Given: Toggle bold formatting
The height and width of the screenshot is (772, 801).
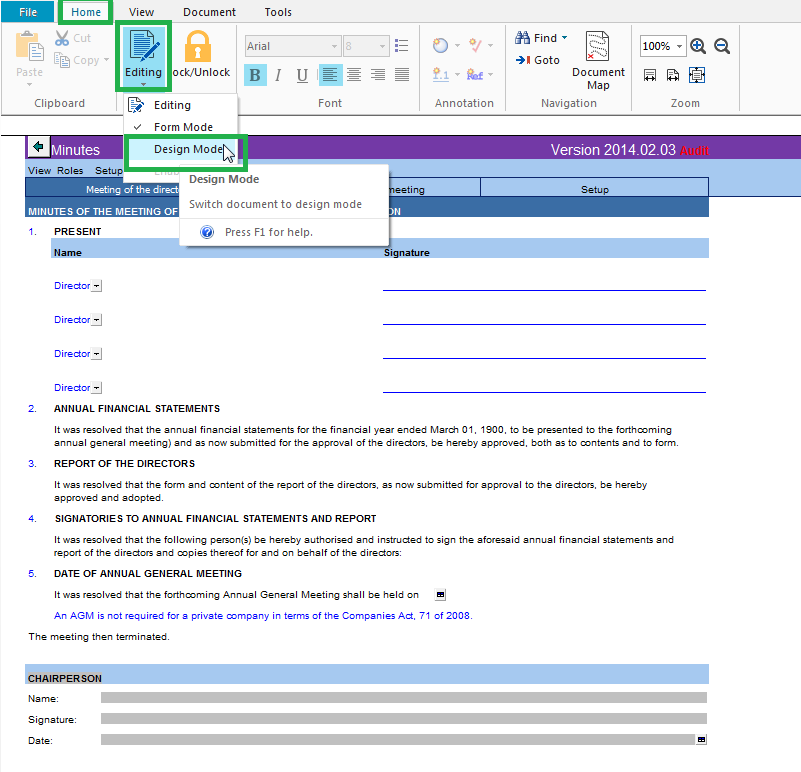Looking at the screenshot, I should click(254, 75).
